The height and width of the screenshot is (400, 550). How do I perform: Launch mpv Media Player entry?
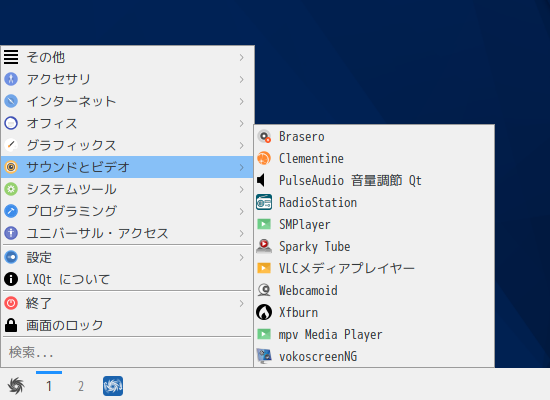374,334
